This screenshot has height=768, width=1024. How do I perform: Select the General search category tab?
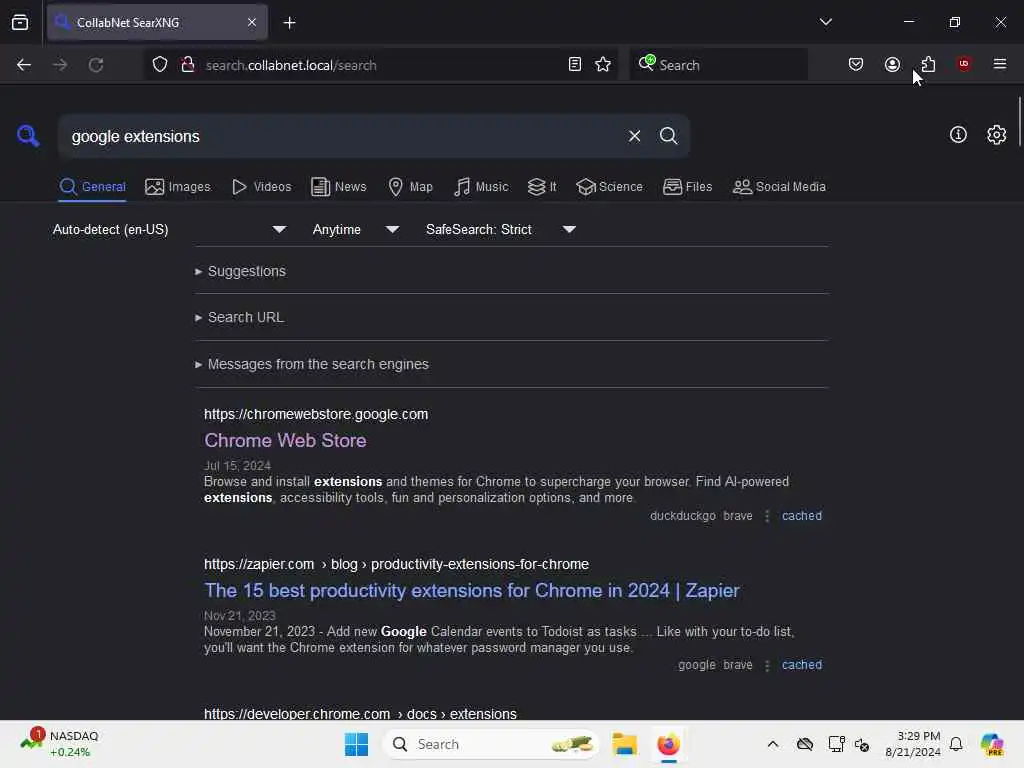[92, 187]
